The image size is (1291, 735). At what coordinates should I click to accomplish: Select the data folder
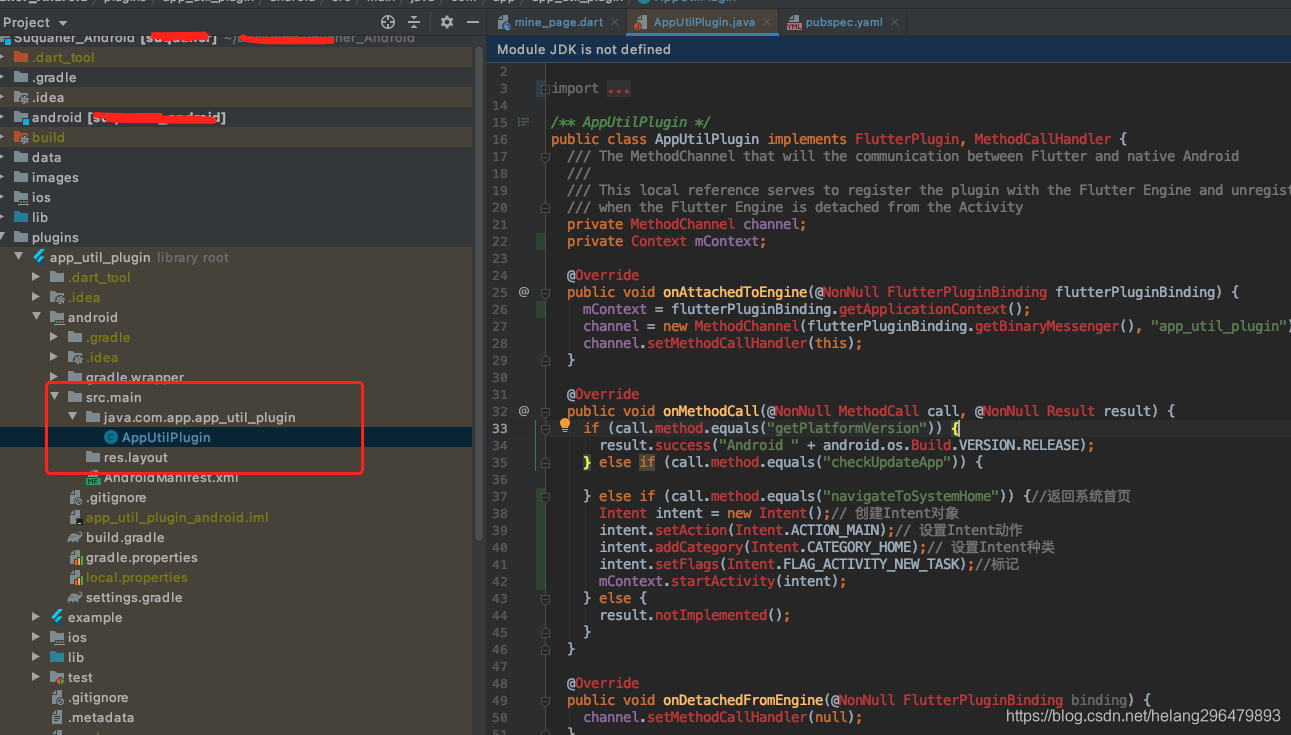point(46,157)
